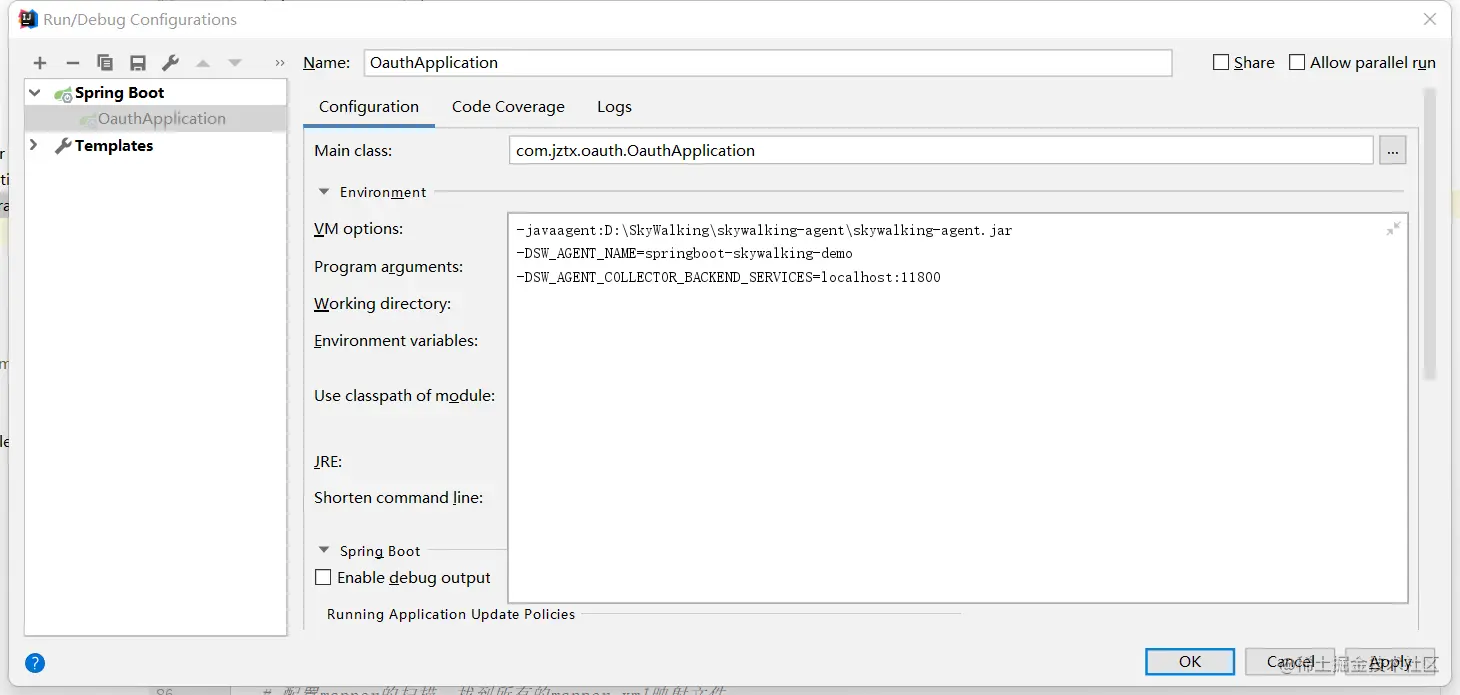This screenshot has width=1460, height=695.
Task: Browse for main class with ellipsis button
Action: point(1393,150)
